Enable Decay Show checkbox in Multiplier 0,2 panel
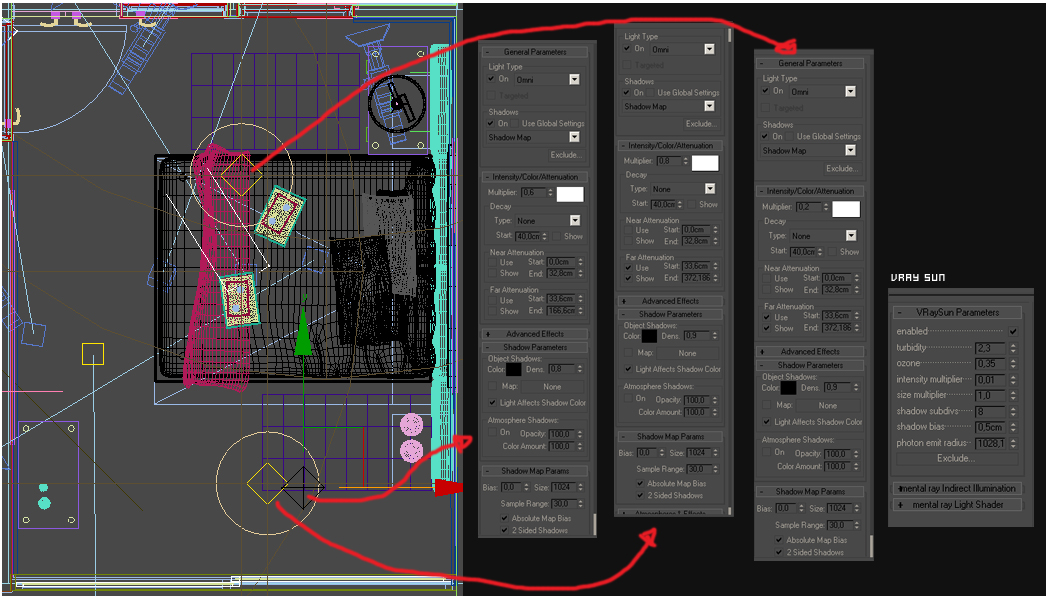This screenshot has width=1049, height=598. [x=832, y=252]
